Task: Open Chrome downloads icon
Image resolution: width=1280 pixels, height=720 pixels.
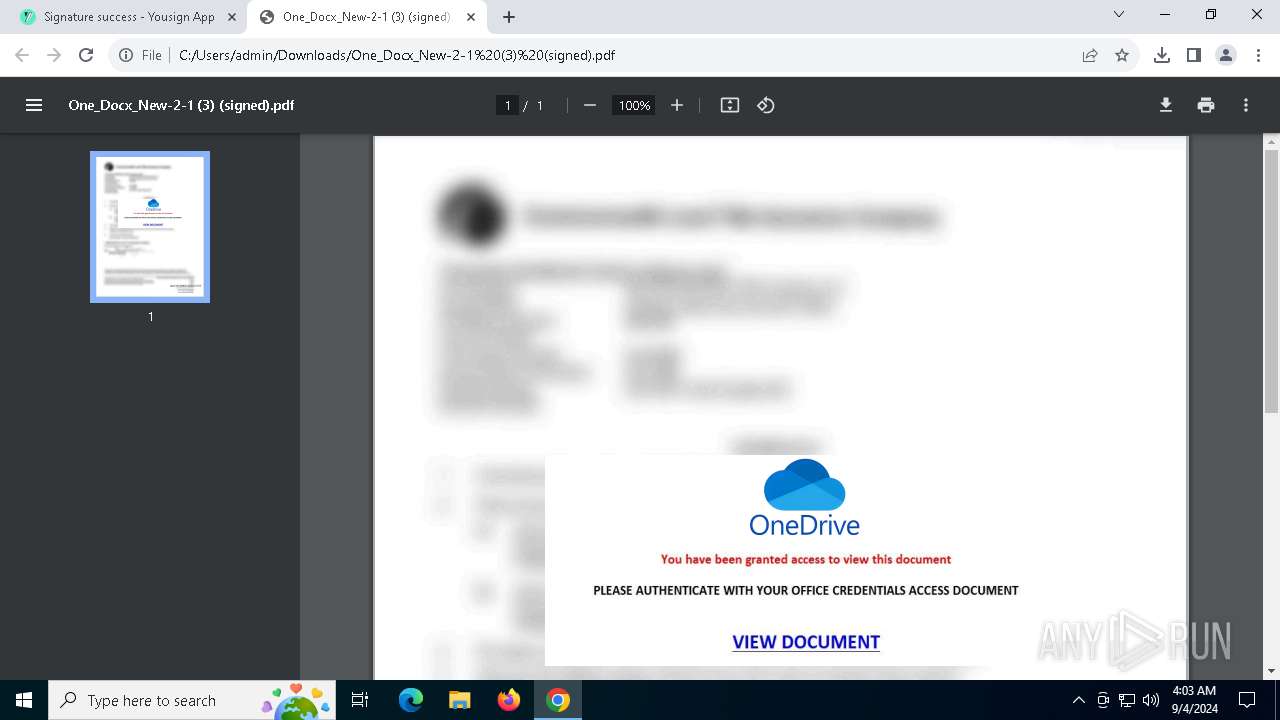Action: point(1162,55)
